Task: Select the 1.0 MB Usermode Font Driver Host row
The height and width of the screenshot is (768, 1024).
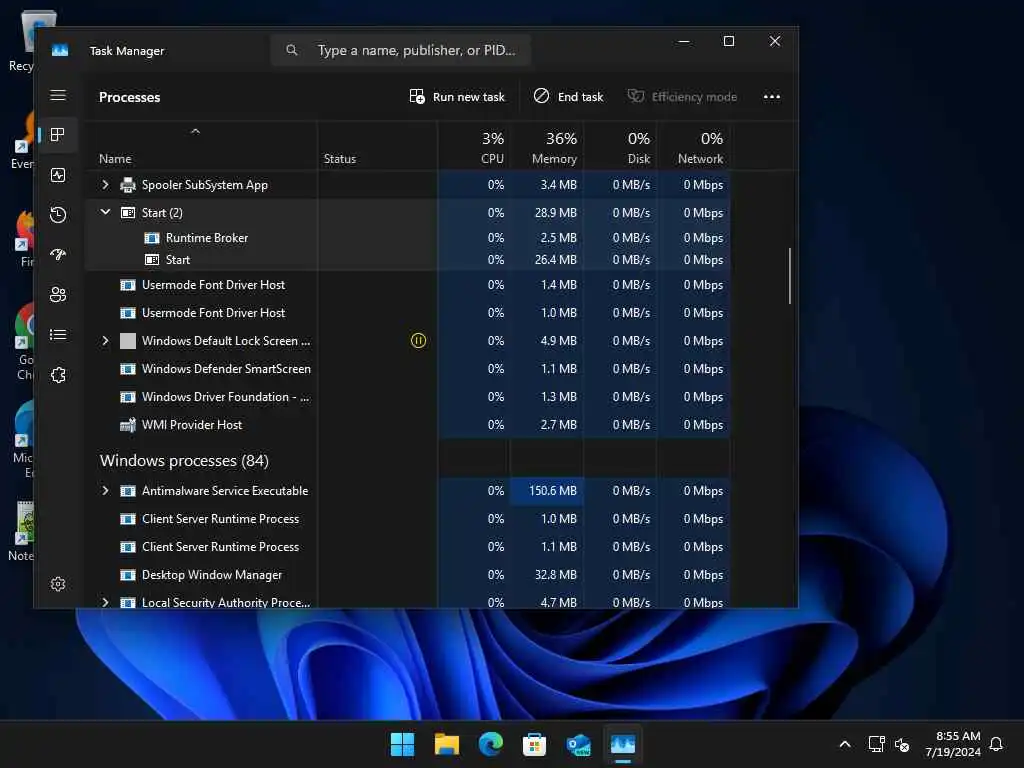Action: click(x=408, y=313)
